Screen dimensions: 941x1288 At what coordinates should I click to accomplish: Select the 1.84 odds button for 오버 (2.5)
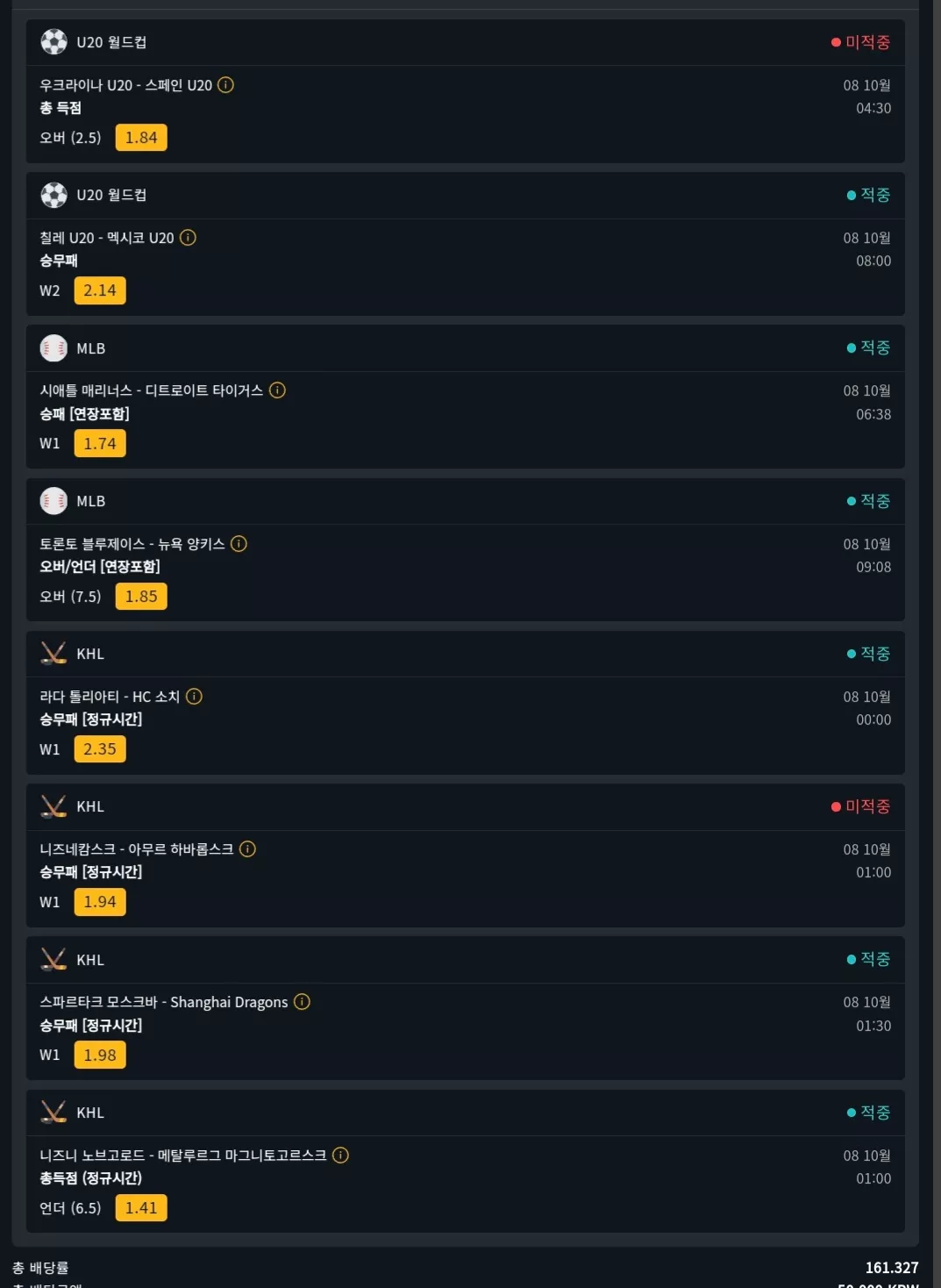click(x=141, y=138)
